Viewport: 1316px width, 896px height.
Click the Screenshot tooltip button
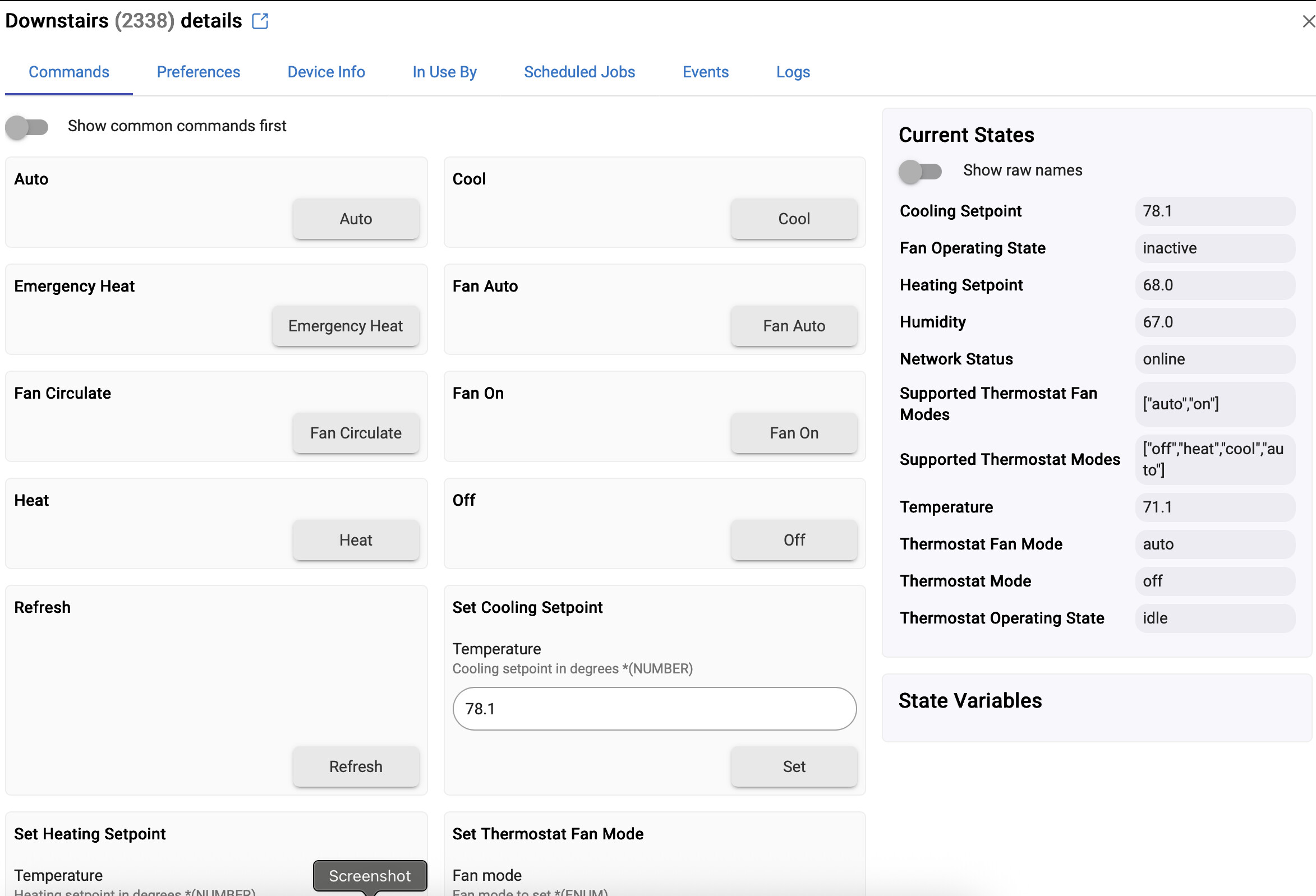coord(370,875)
